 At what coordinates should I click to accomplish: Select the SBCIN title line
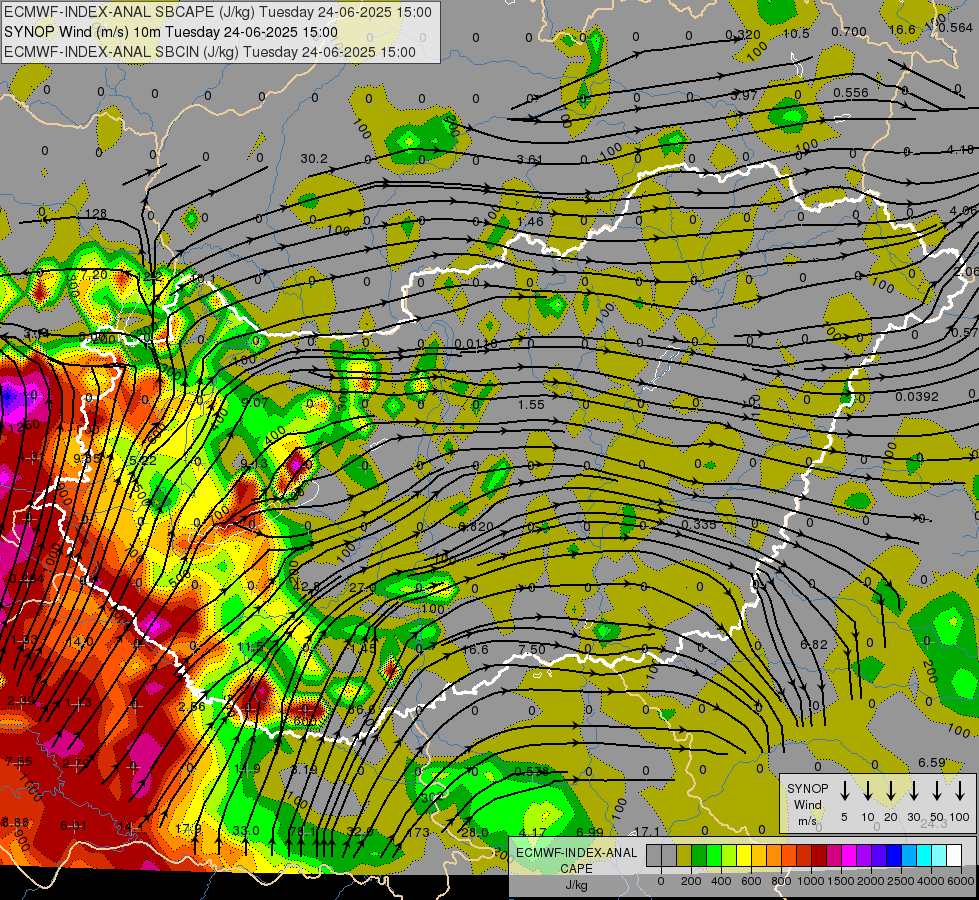point(210,52)
